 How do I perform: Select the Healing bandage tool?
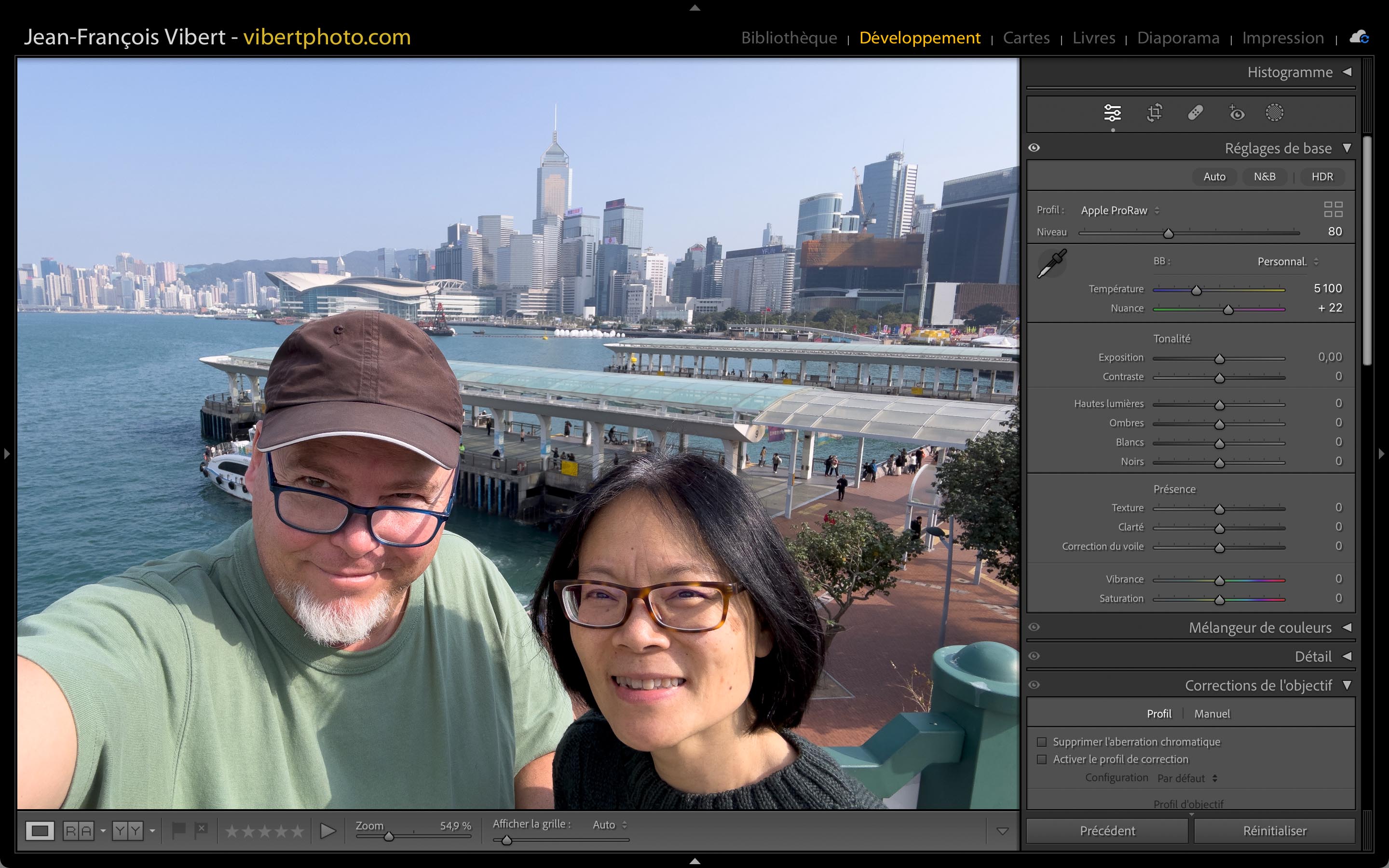(x=1196, y=112)
